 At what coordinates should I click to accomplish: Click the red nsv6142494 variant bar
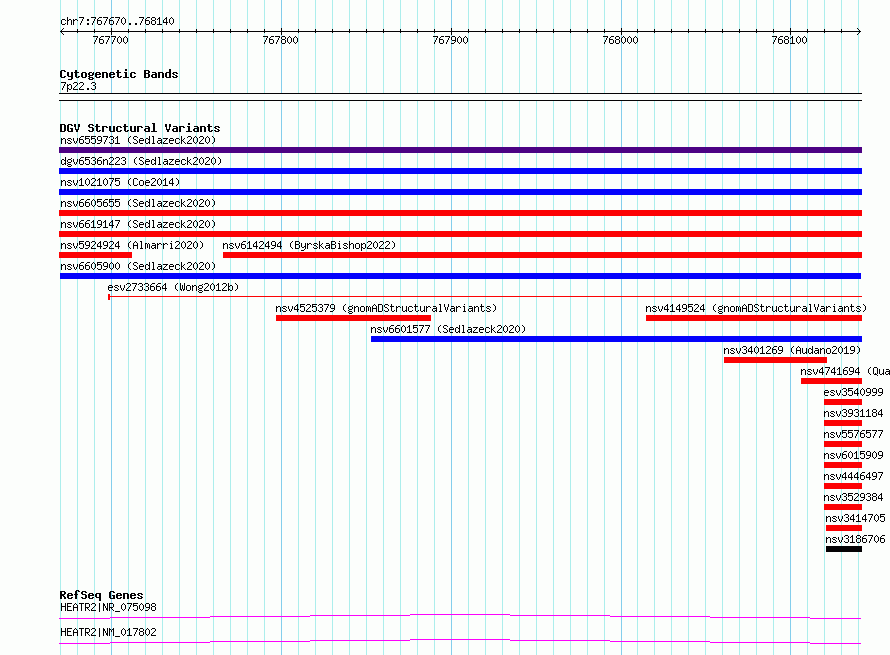click(543, 255)
